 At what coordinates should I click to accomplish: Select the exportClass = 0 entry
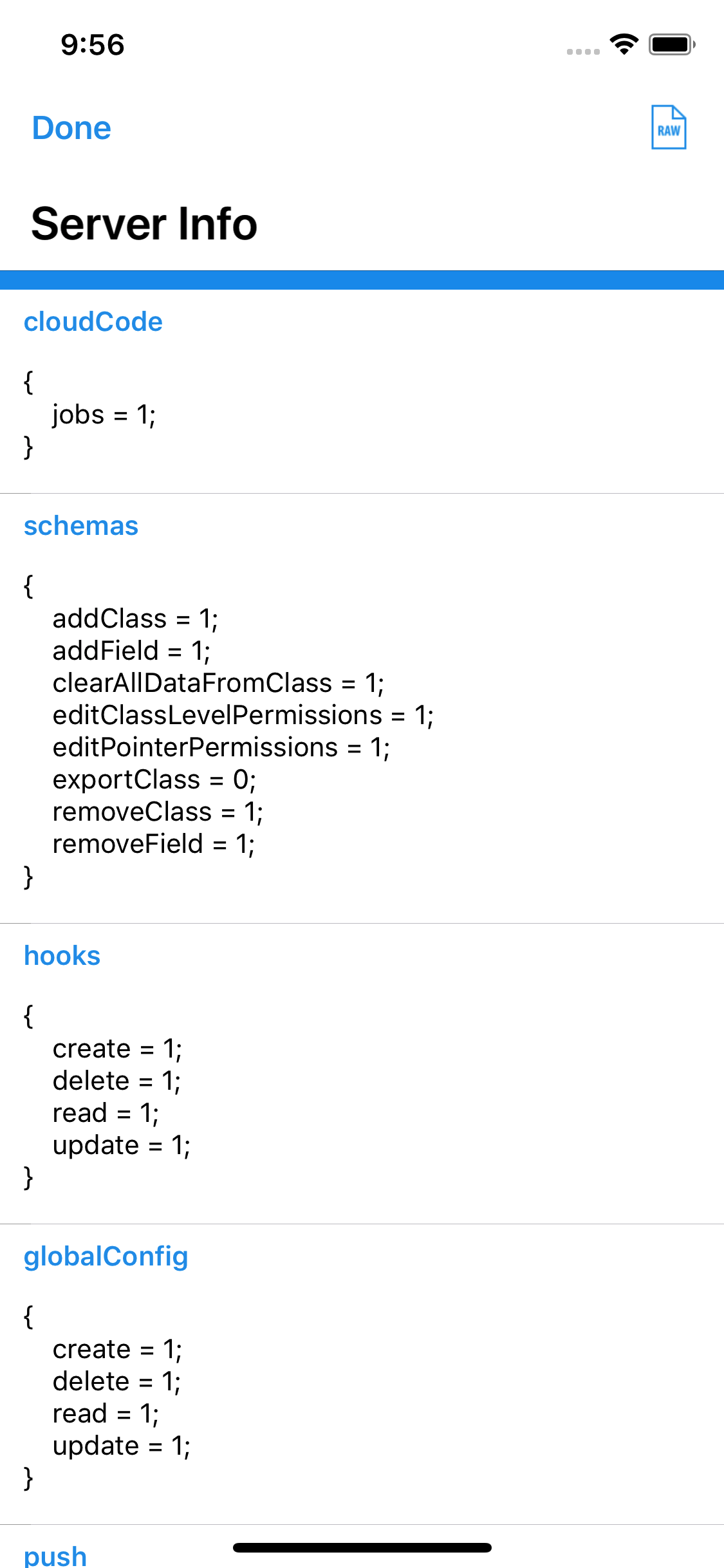(154, 779)
